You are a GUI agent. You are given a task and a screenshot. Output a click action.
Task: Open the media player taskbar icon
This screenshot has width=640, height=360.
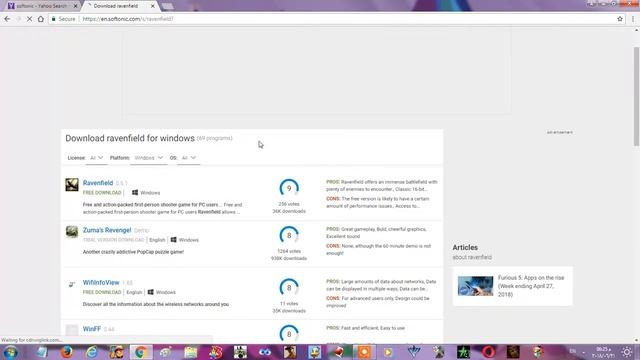click(x=388, y=352)
